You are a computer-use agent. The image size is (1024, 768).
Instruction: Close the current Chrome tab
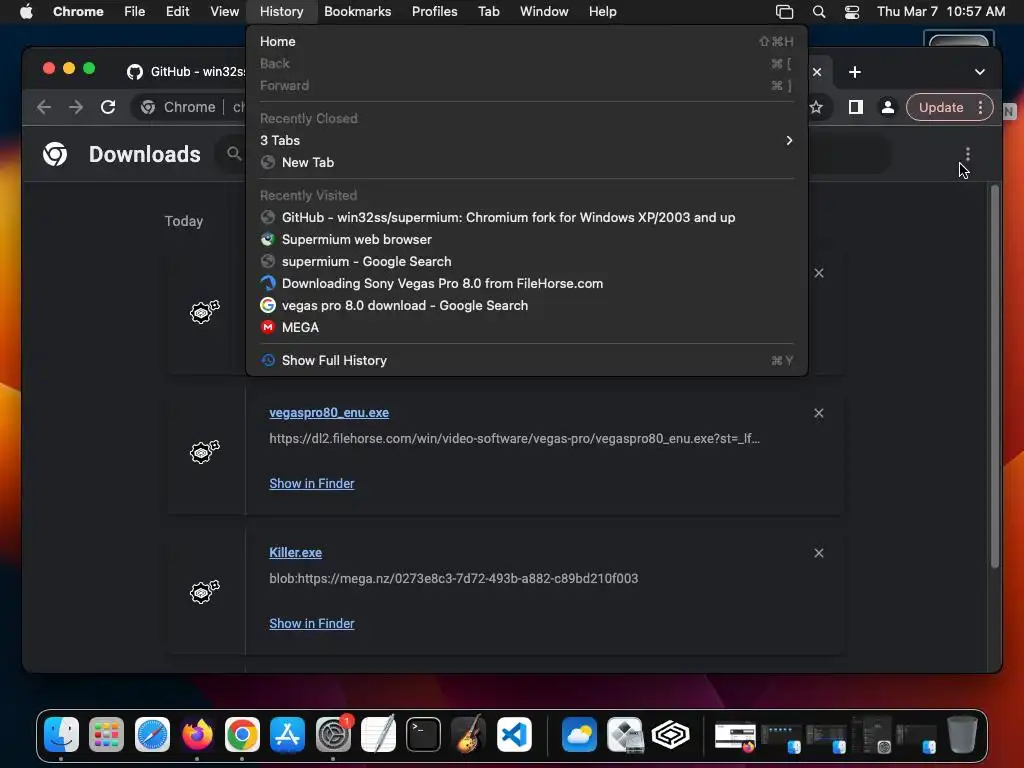click(x=817, y=72)
